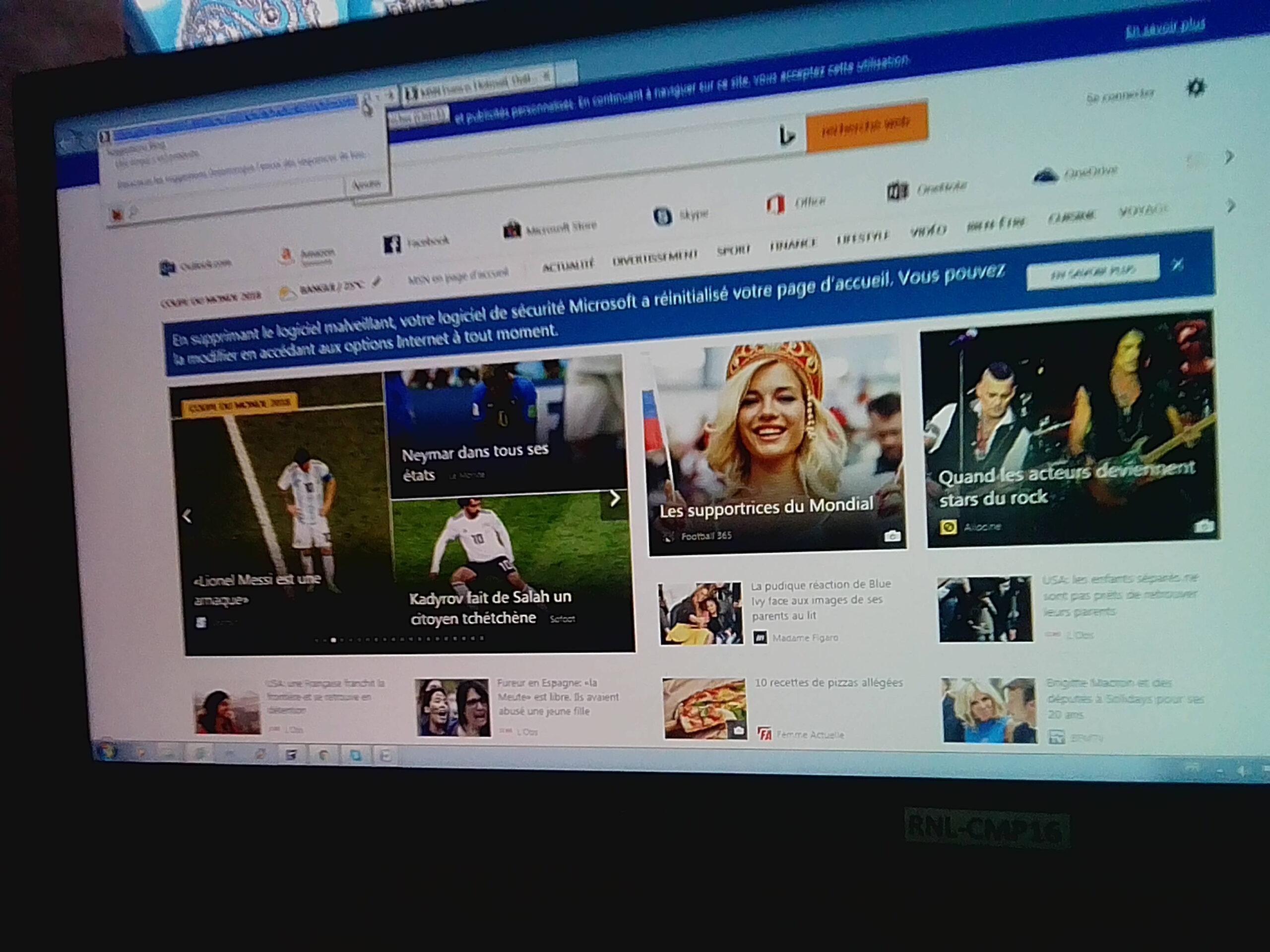
Task: Go to previous carousel slide arrow
Action: [x=187, y=517]
